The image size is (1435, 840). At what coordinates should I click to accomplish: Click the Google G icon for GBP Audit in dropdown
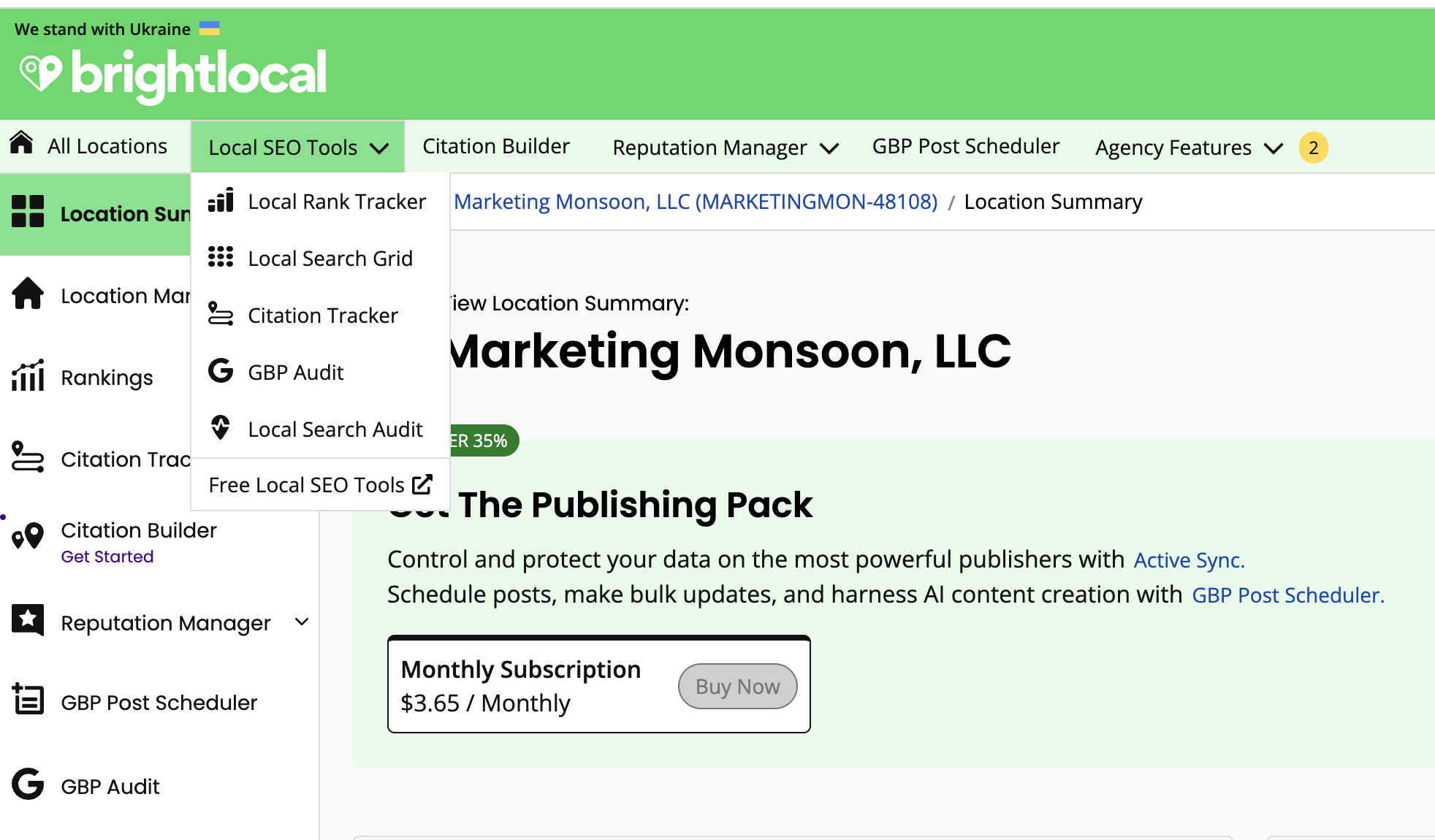coord(221,371)
